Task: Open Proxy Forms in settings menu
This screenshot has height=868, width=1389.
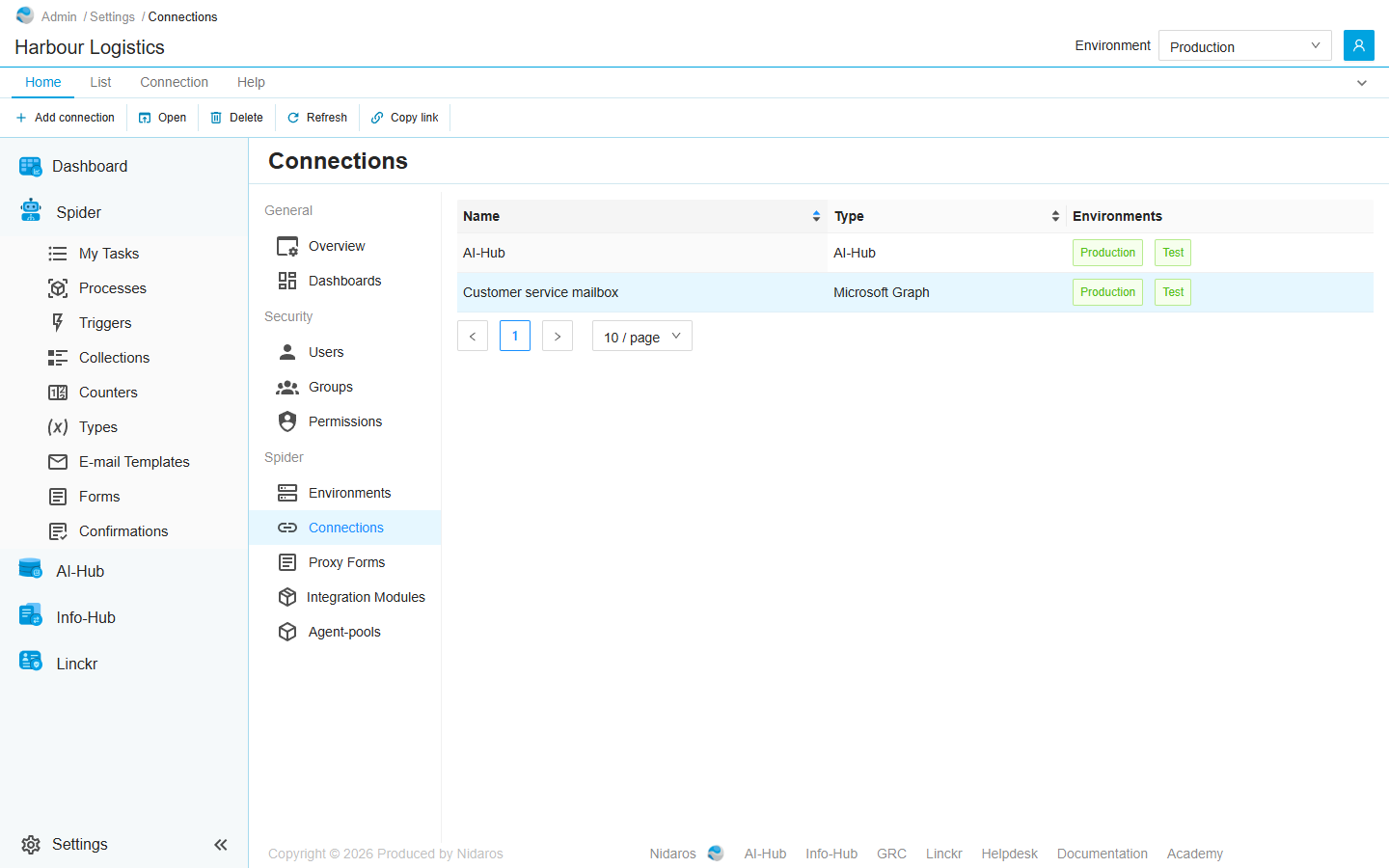Action: pyautogui.click(x=344, y=562)
